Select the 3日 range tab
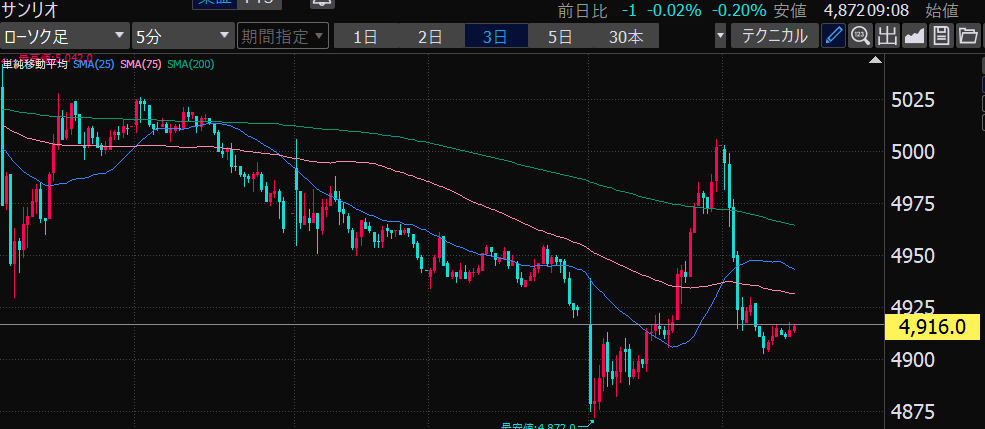This screenshot has height=429, width=985. (x=495, y=37)
